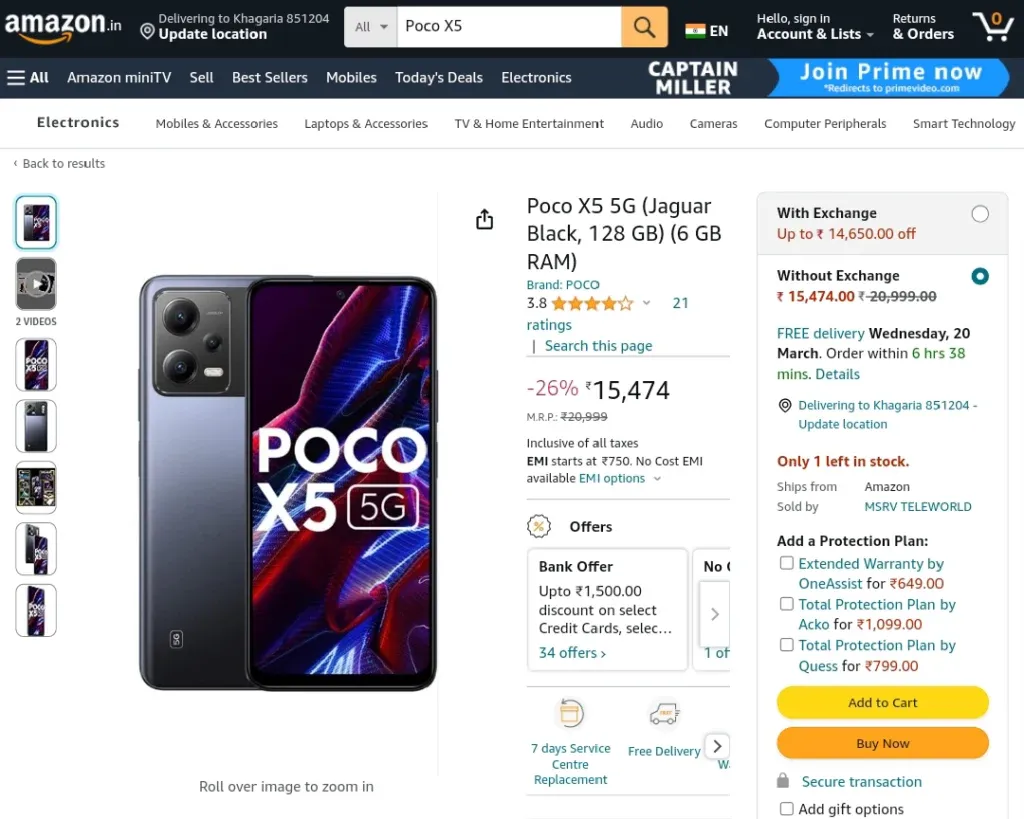
Task: Expand the EMI options dropdown
Action: [620, 478]
